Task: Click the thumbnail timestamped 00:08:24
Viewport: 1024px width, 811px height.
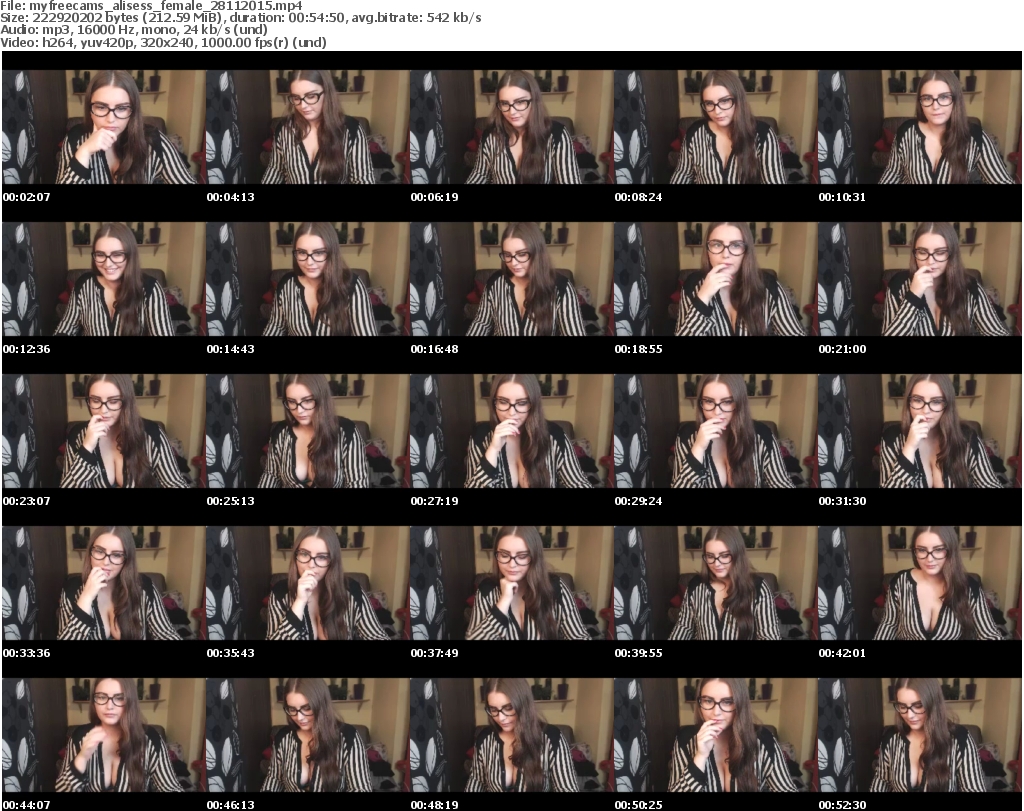Action: 715,127
